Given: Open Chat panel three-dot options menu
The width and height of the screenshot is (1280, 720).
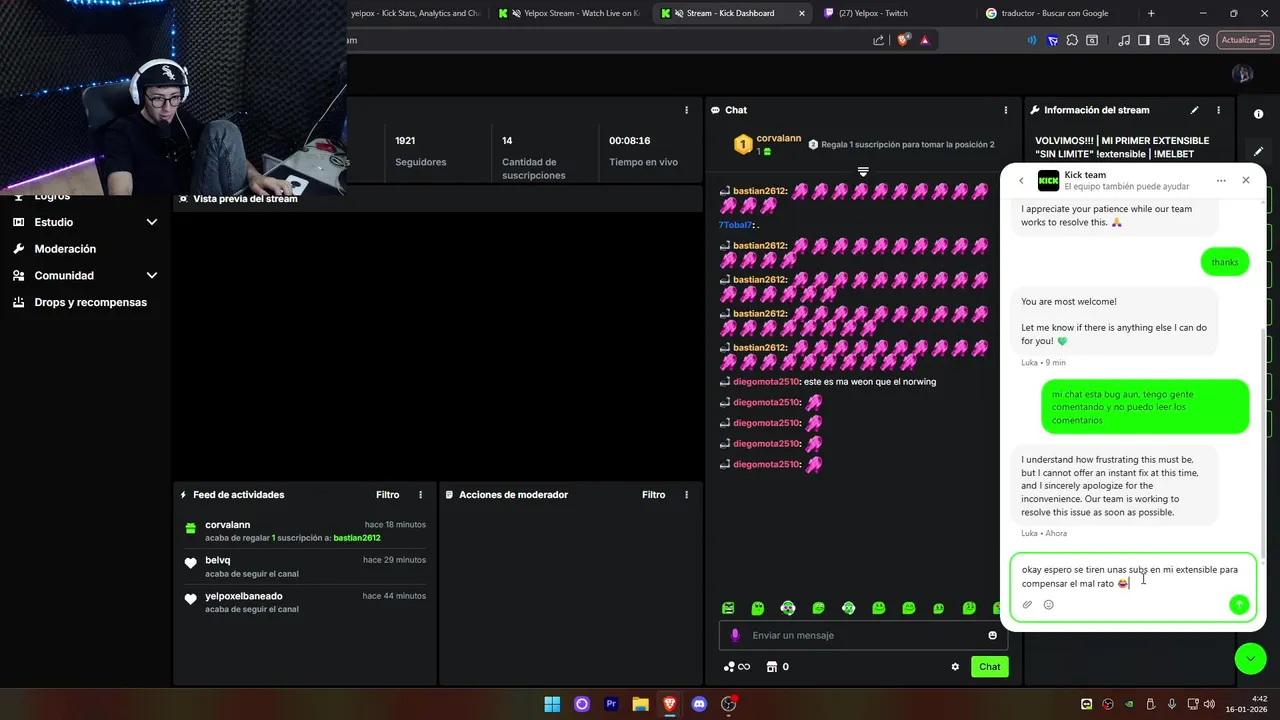Looking at the screenshot, I should point(1006,110).
